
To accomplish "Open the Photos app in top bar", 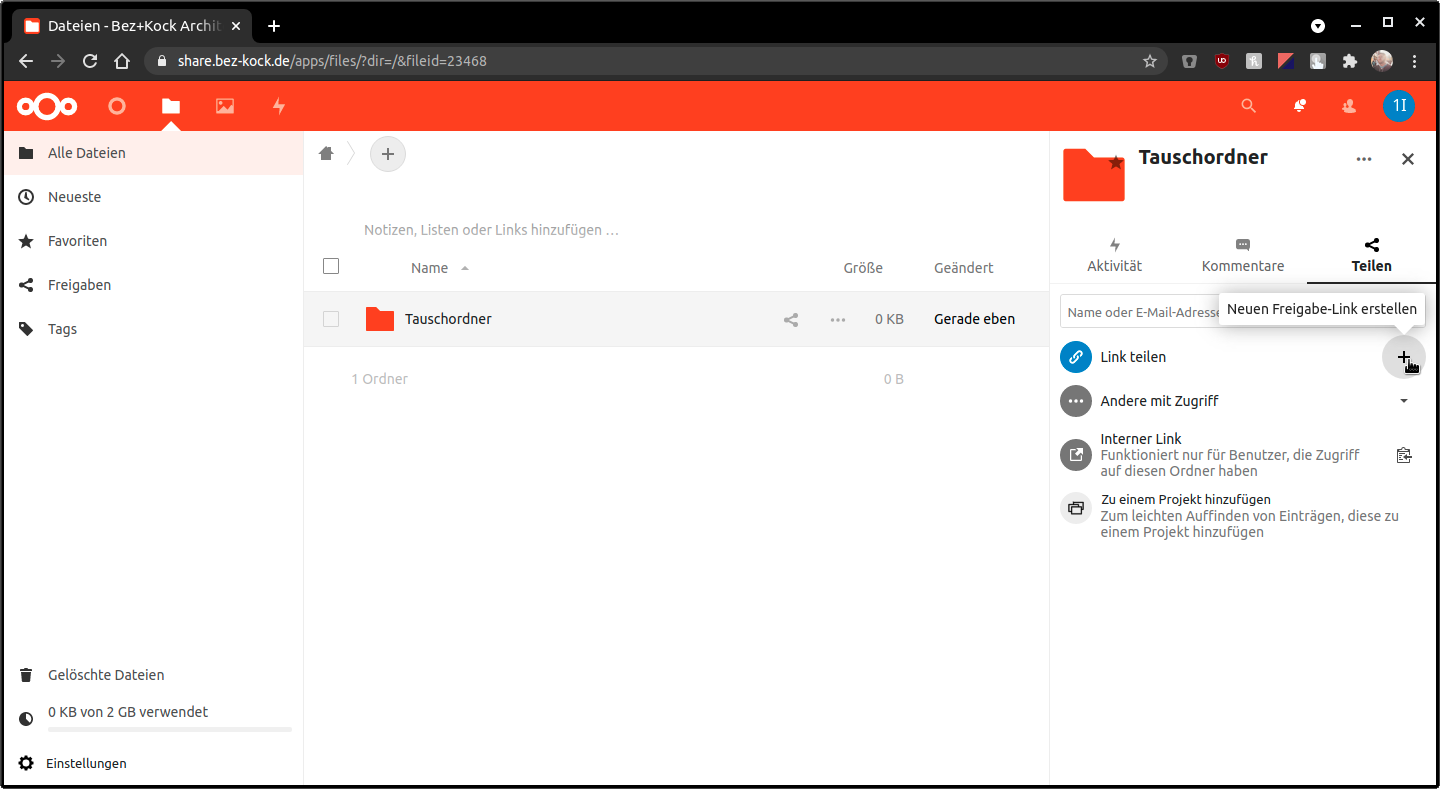I will (x=225, y=106).
